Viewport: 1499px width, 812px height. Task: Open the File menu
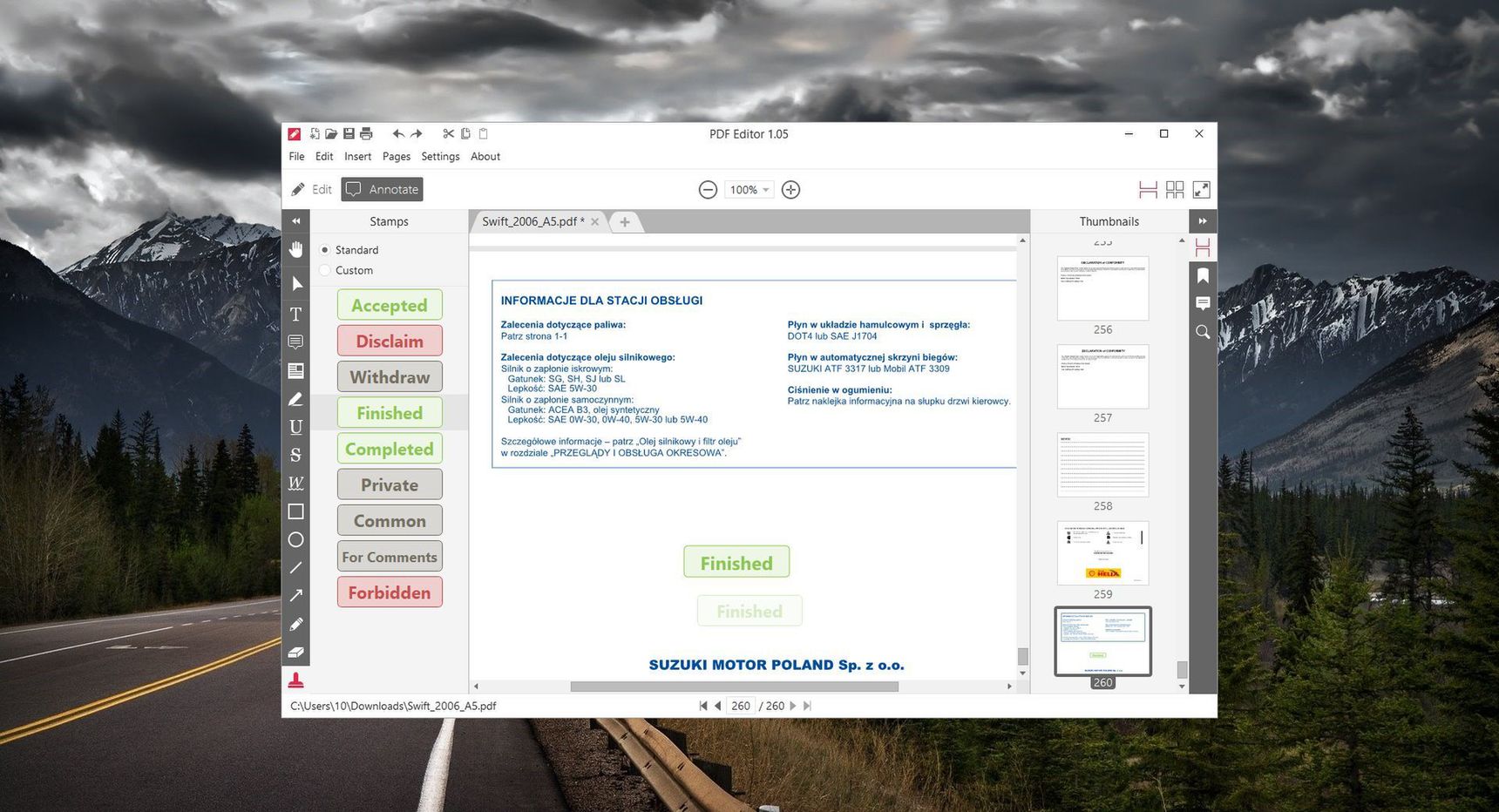pos(297,157)
